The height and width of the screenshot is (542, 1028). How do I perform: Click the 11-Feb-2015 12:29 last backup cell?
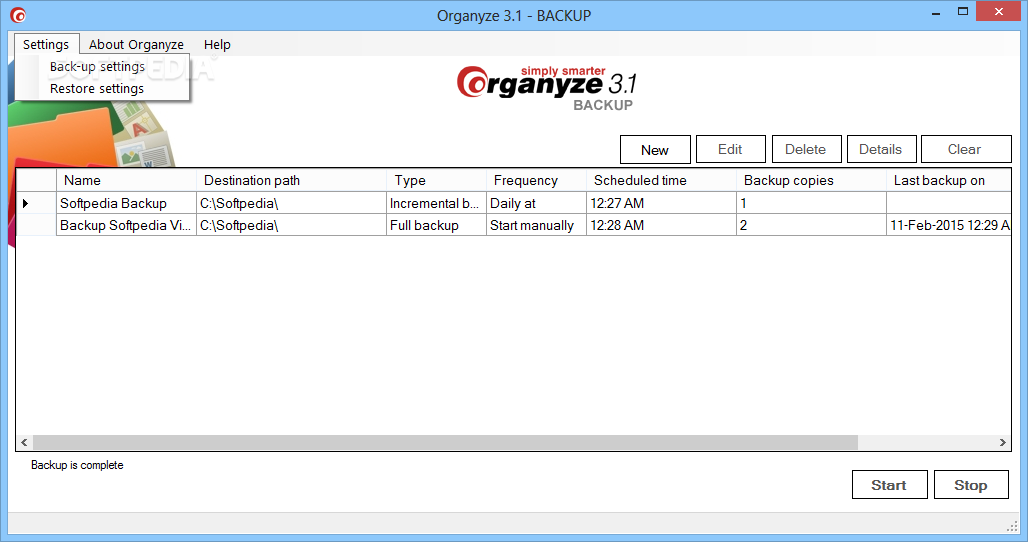tap(949, 225)
